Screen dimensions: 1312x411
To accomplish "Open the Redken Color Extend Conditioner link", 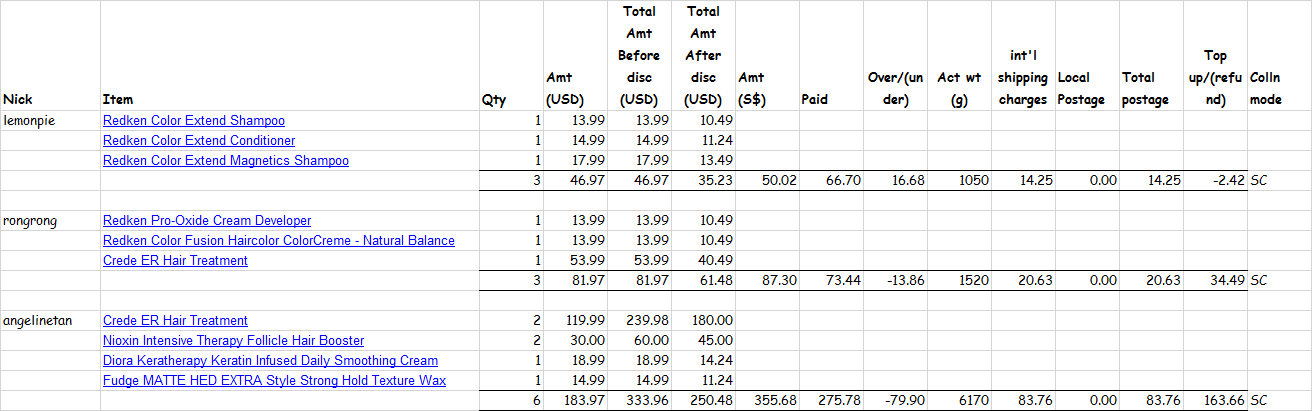I will tap(199, 140).
